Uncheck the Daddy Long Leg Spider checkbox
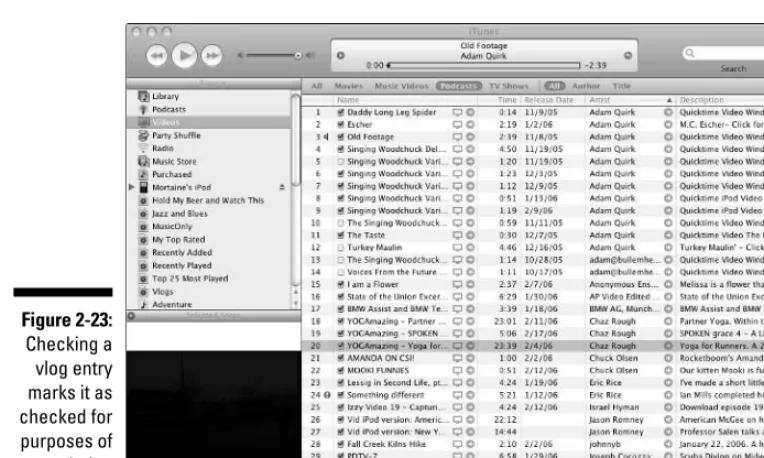This screenshot has width=764, height=458. click(x=341, y=113)
